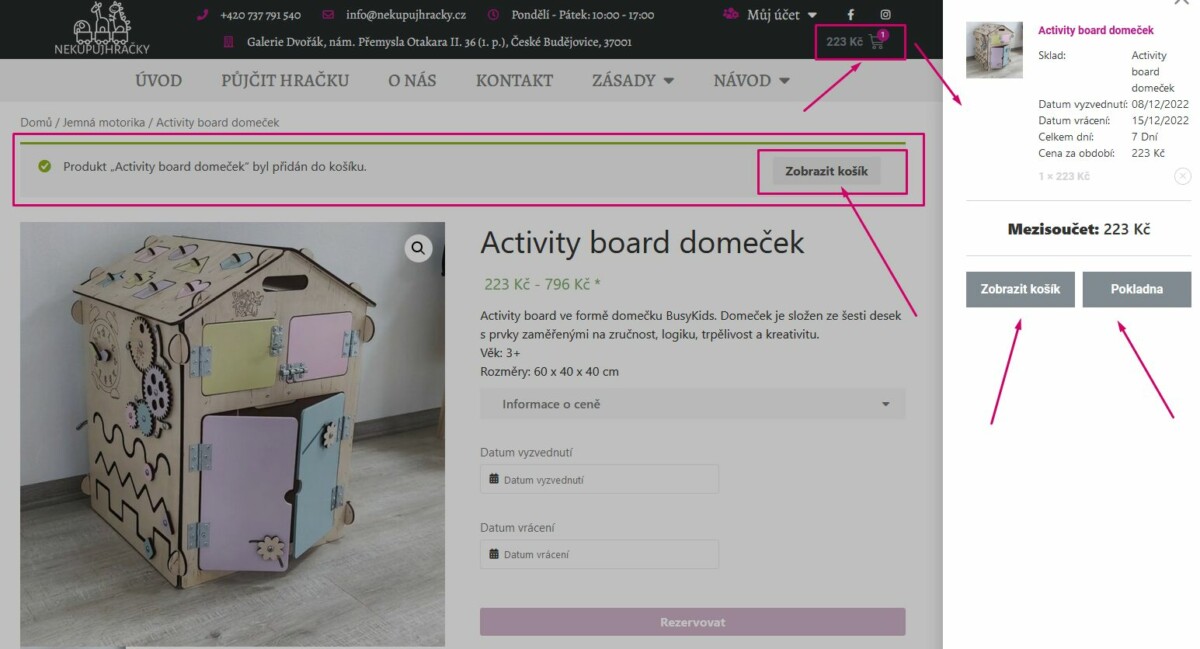Click the phone icon in top bar
The width and height of the screenshot is (1200, 649).
[x=202, y=15]
